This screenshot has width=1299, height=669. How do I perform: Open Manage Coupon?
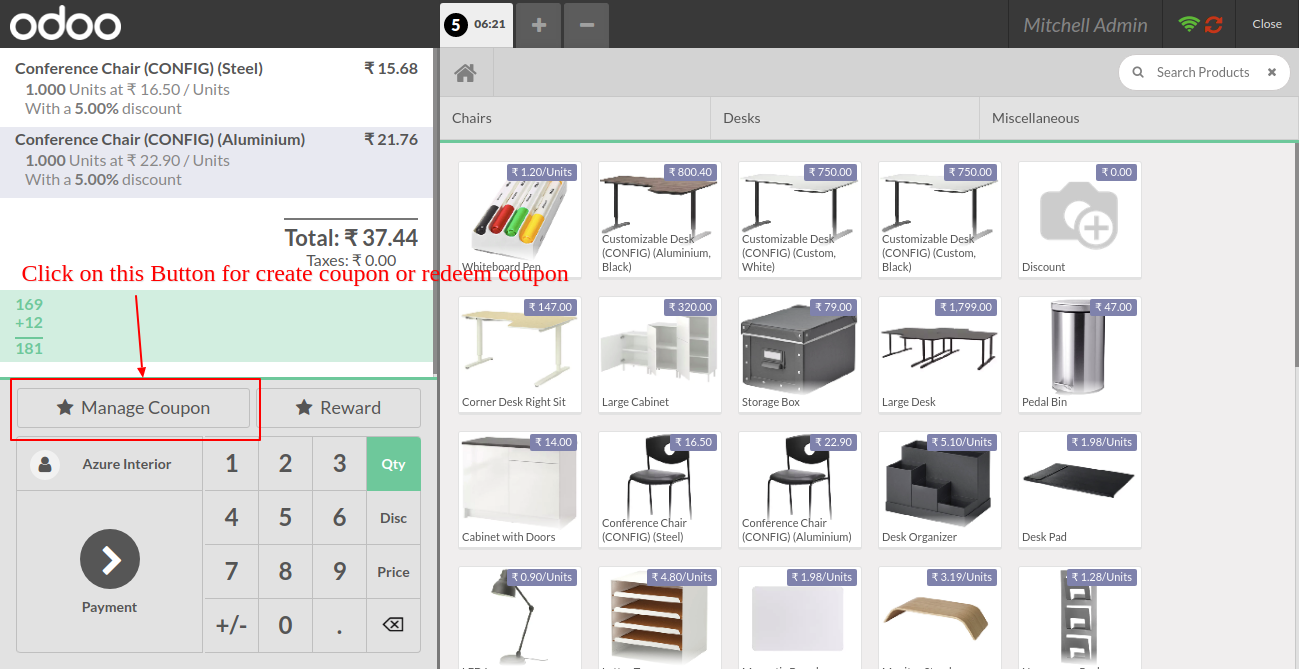point(133,408)
